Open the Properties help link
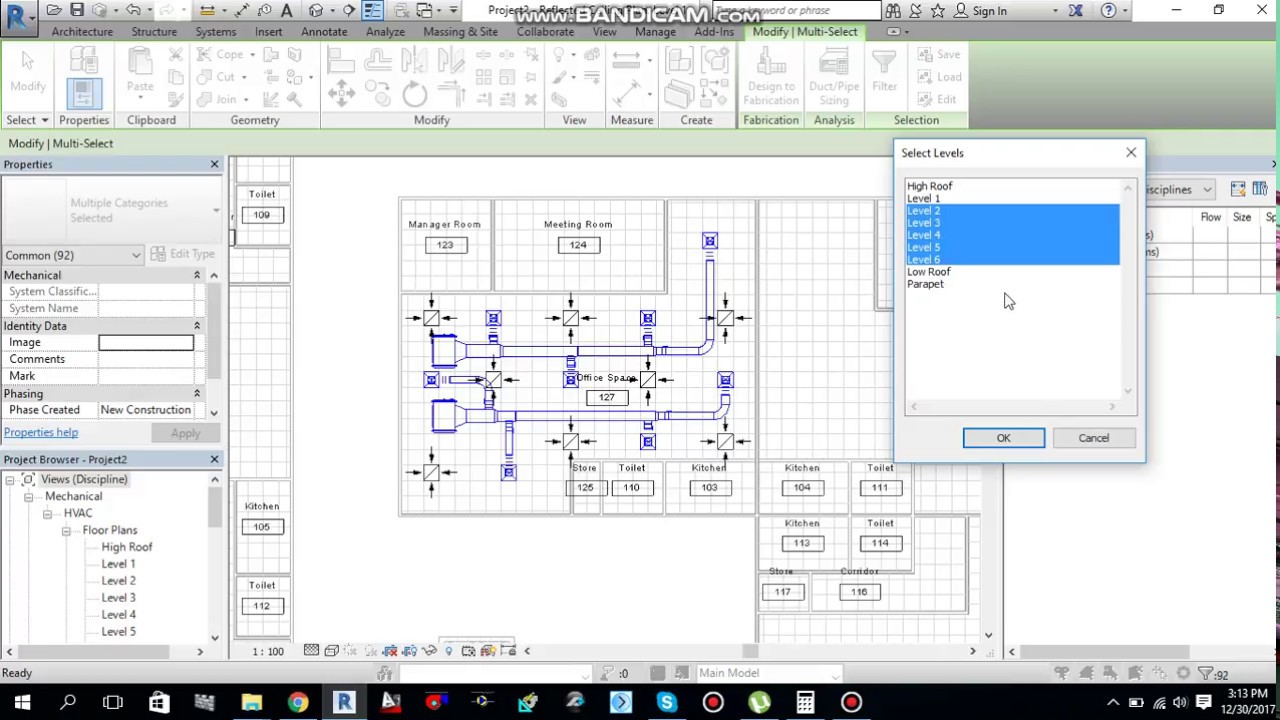Viewport: 1280px width, 720px height. 41,433
